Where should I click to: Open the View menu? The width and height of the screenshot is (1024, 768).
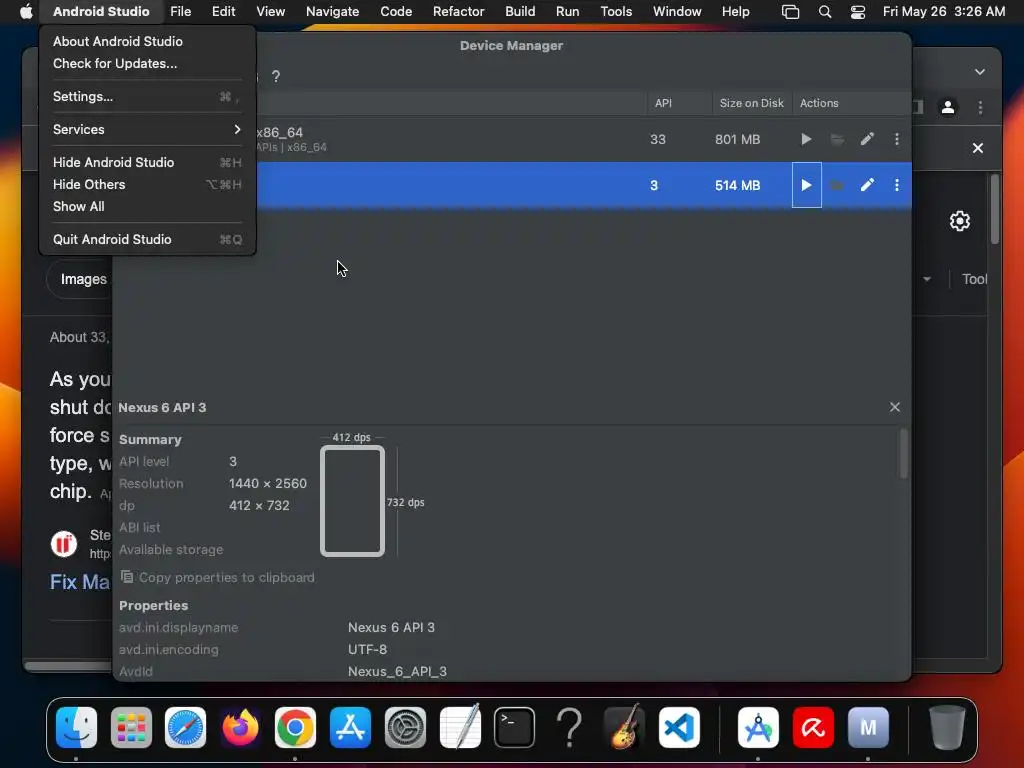tap(270, 11)
